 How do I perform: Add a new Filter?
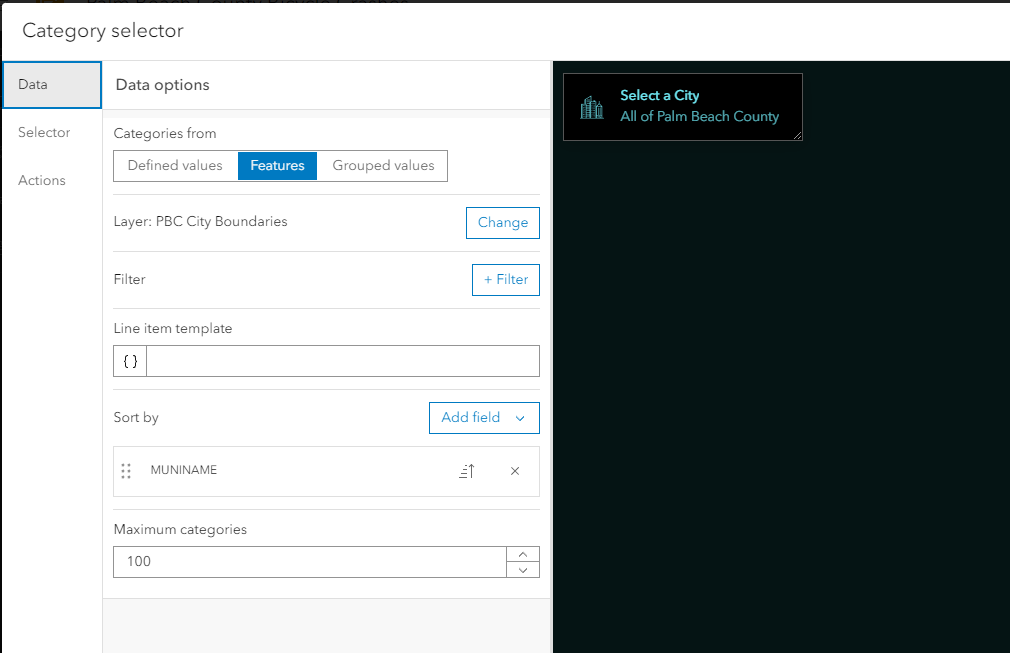point(505,279)
